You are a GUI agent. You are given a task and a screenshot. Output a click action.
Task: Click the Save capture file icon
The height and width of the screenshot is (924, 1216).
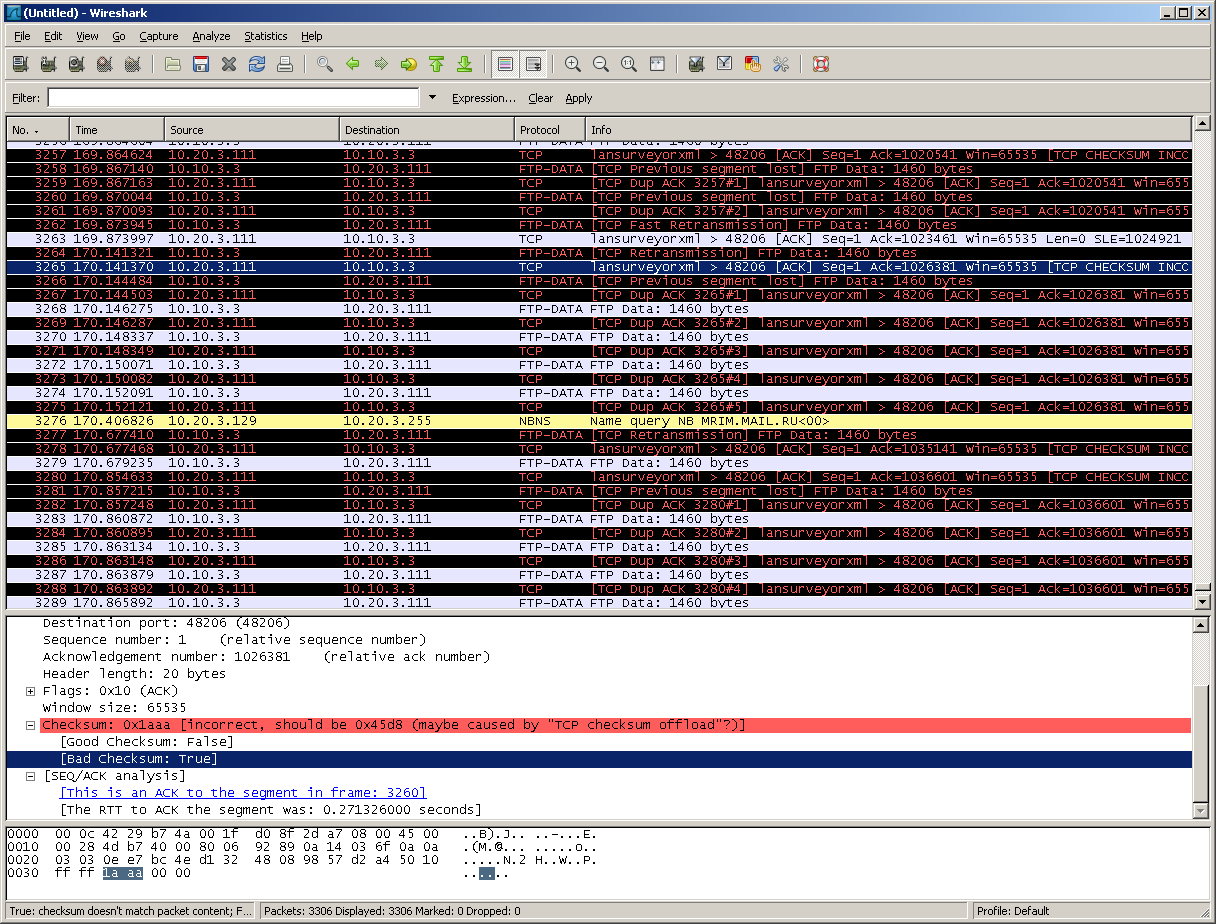(x=201, y=65)
